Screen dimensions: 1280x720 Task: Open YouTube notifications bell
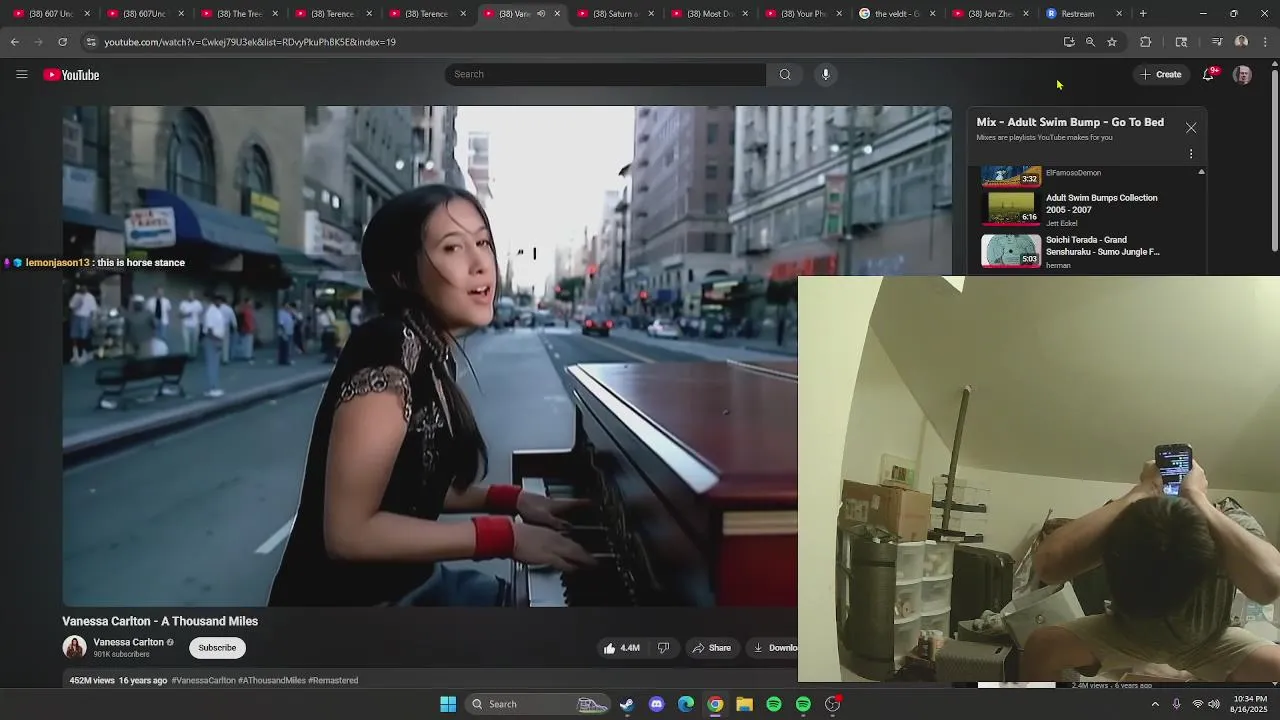coord(1208,75)
